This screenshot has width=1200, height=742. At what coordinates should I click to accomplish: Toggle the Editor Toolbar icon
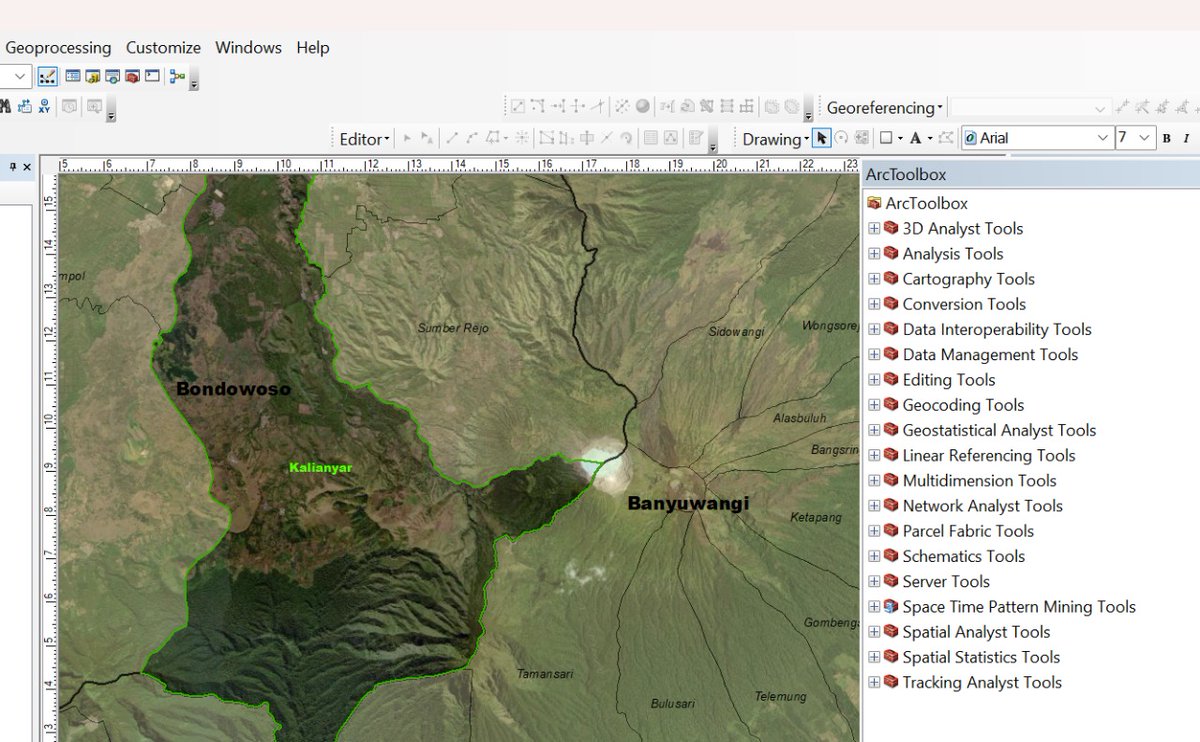point(48,76)
